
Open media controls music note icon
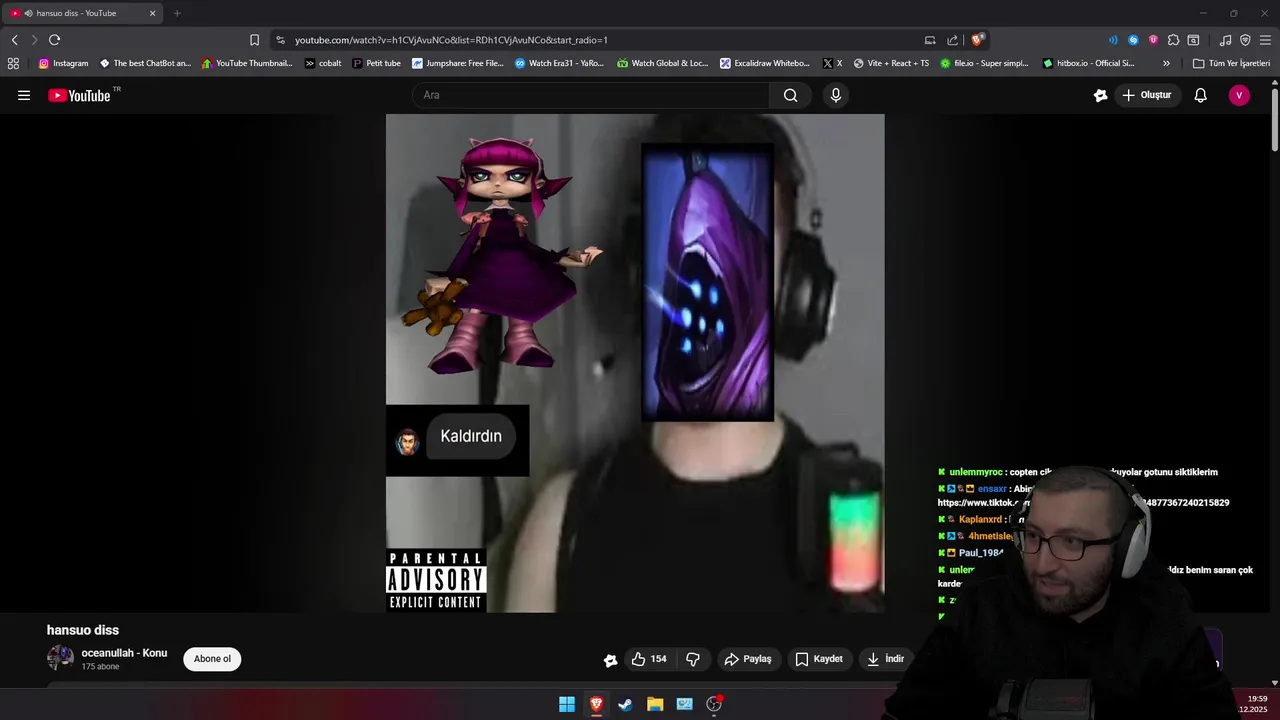pyautogui.click(x=1225, y=40)
